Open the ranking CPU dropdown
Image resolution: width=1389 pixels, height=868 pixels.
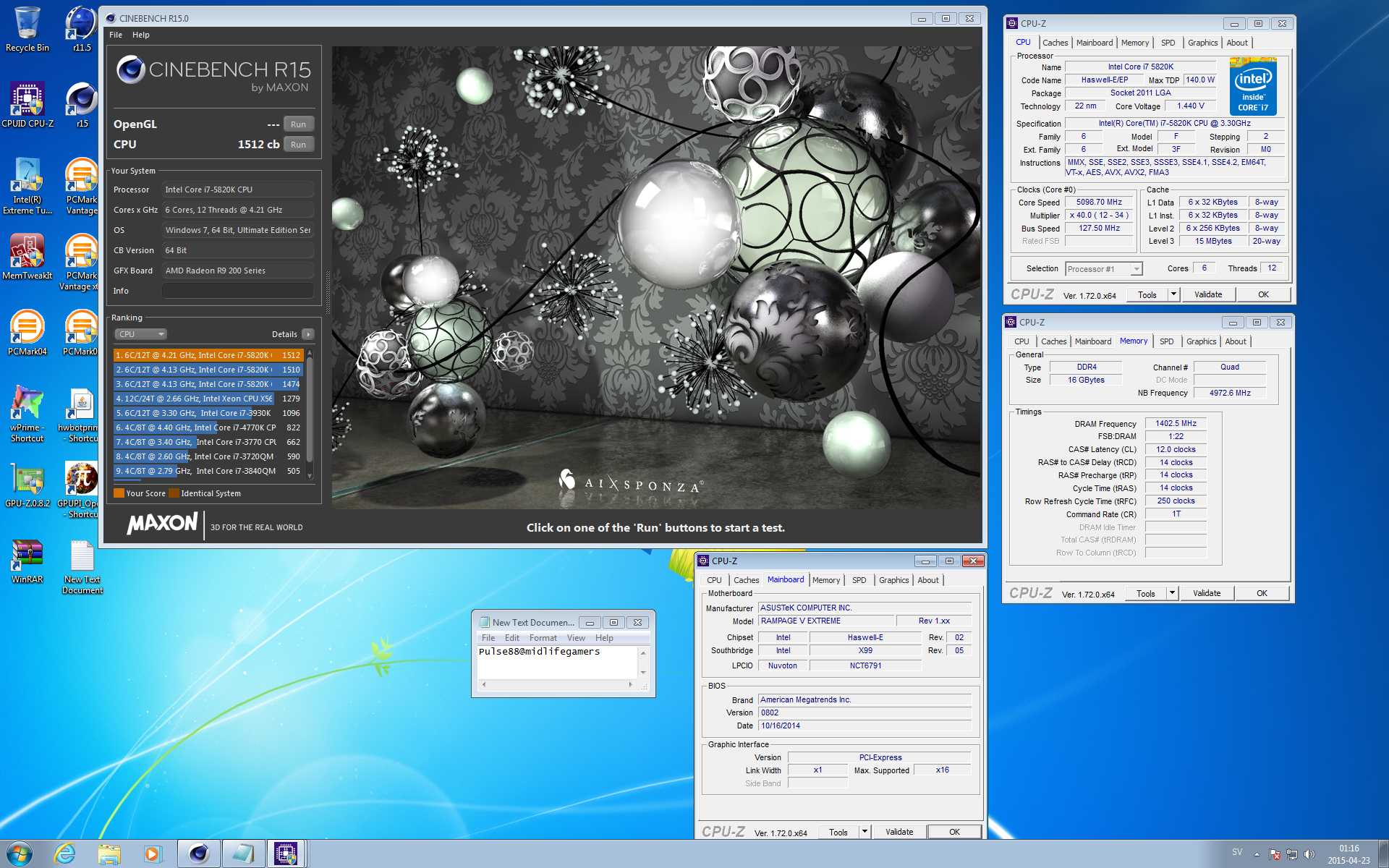141,334
